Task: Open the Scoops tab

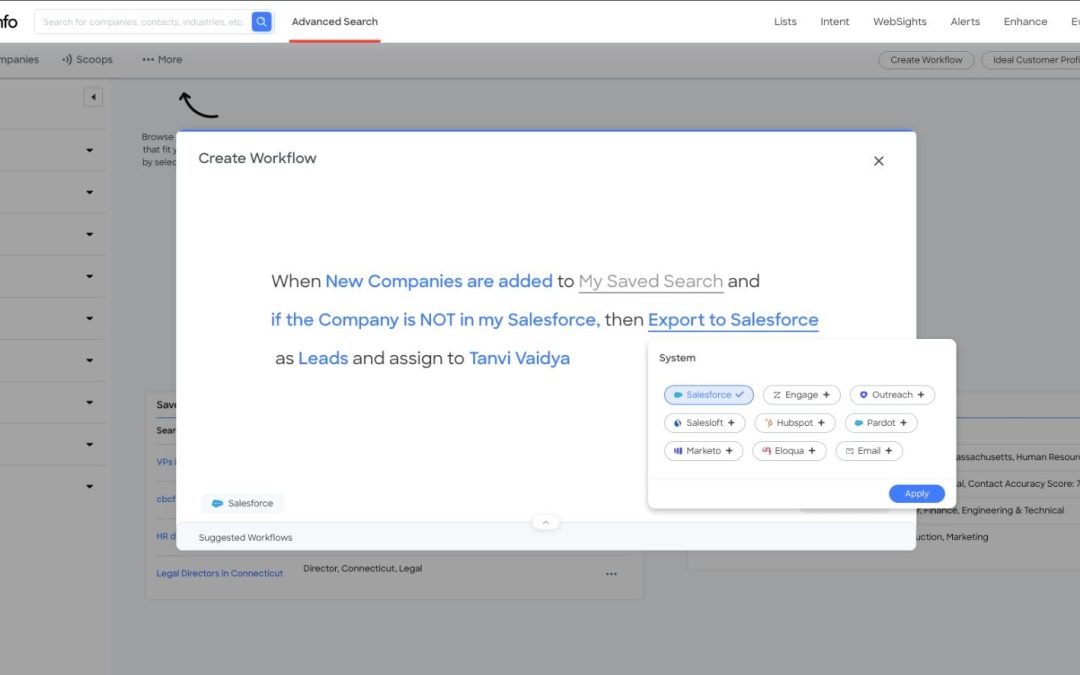Action: click(x=87, y=59)
